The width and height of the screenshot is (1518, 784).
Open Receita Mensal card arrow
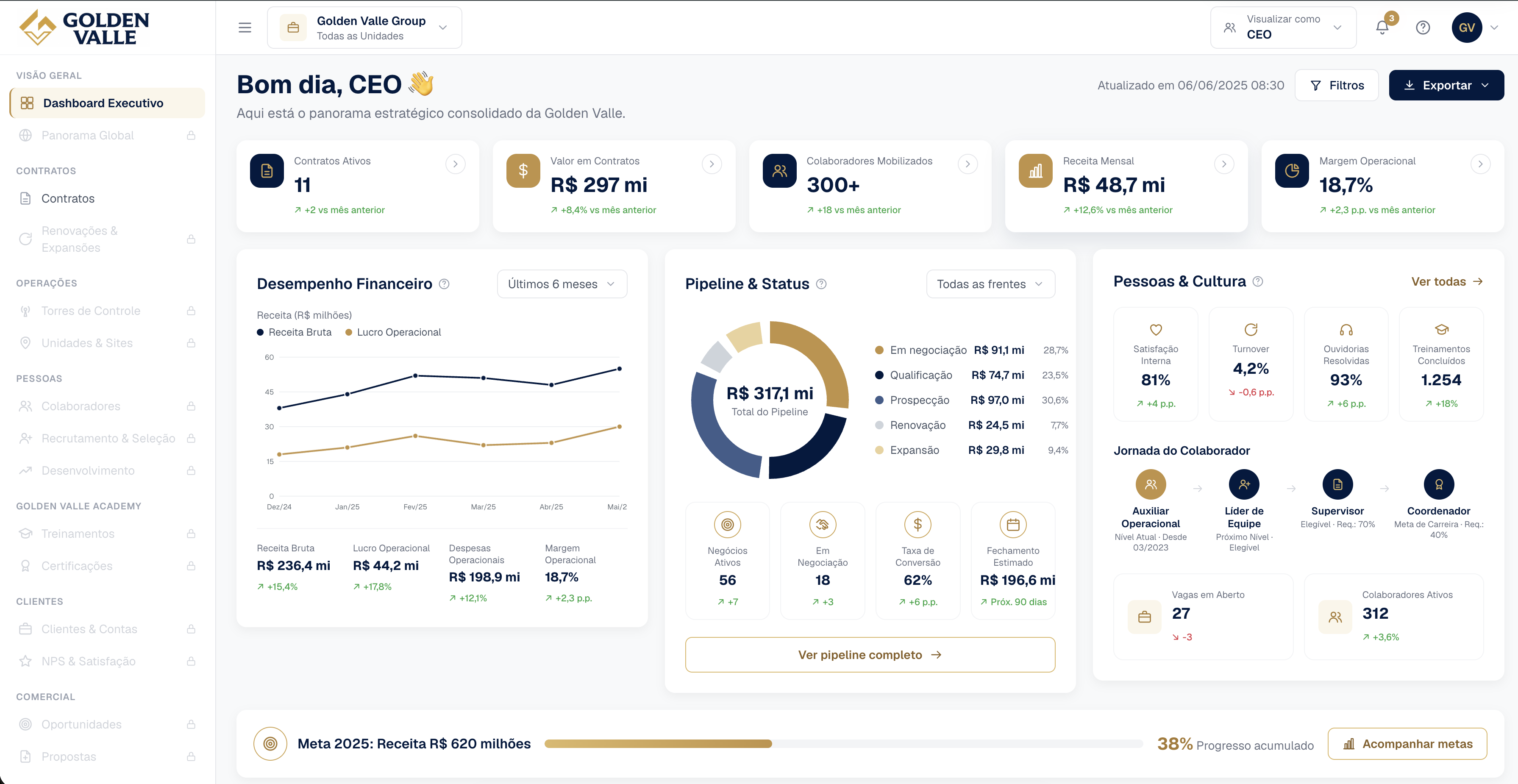pyautogui.click(x=1224, y=164)
